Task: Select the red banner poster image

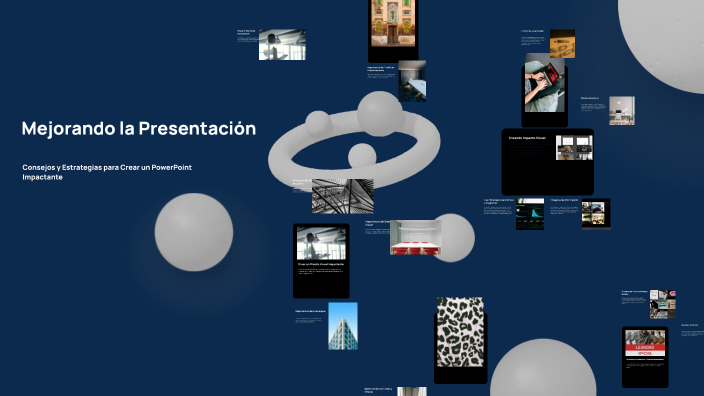Action: 645,343
